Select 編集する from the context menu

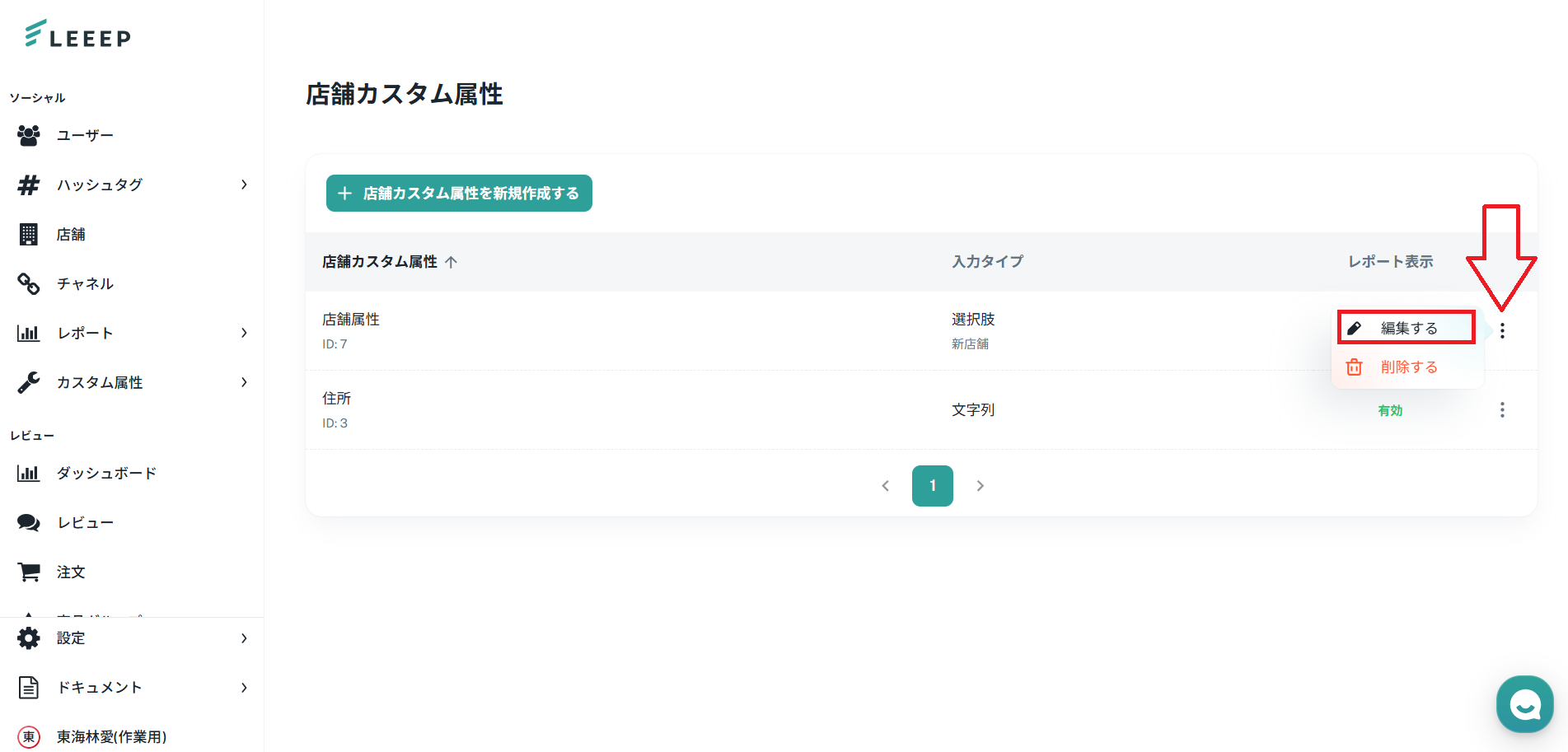click(1408, 328)
